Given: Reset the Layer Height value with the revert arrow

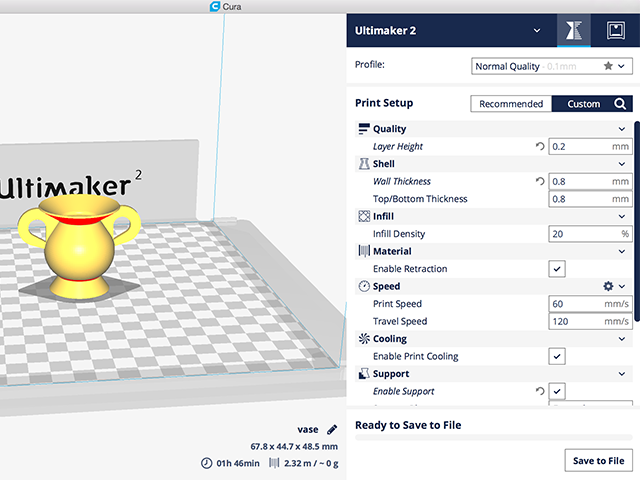Looking at the screenshot, I should 540,146.
